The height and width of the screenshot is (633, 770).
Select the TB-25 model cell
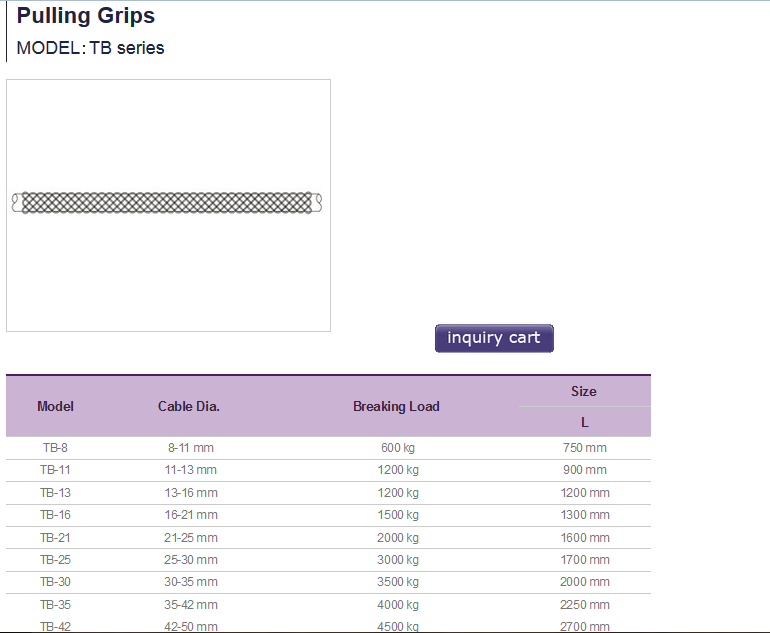coord(55,560)
